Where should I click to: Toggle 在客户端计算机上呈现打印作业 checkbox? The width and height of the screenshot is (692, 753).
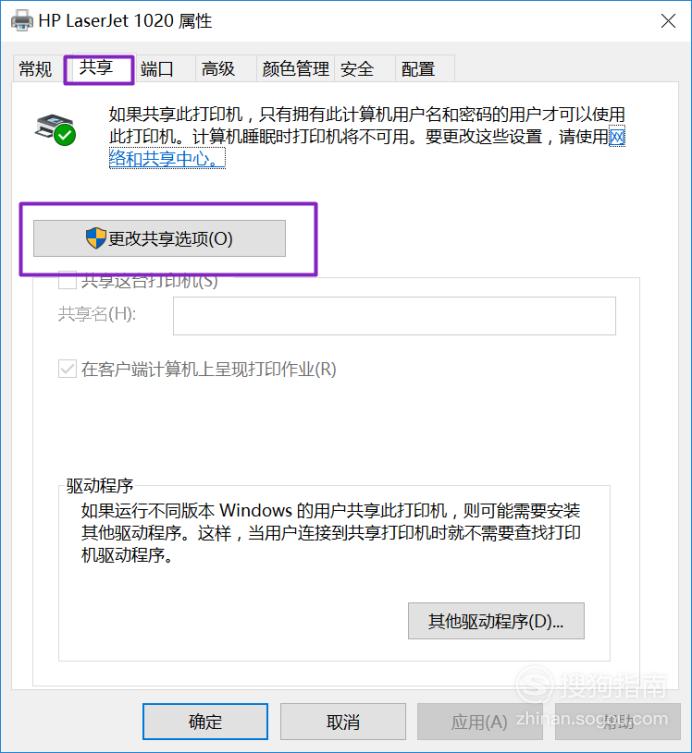(67, 369)
